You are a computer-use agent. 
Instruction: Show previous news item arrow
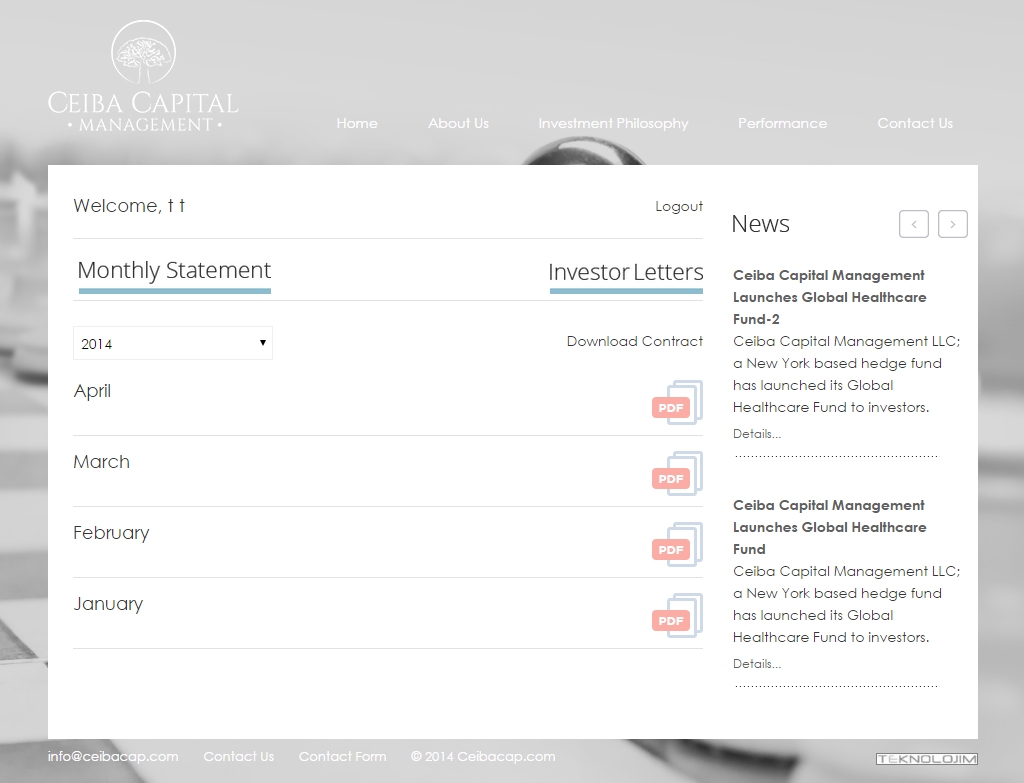click(914, 224)
